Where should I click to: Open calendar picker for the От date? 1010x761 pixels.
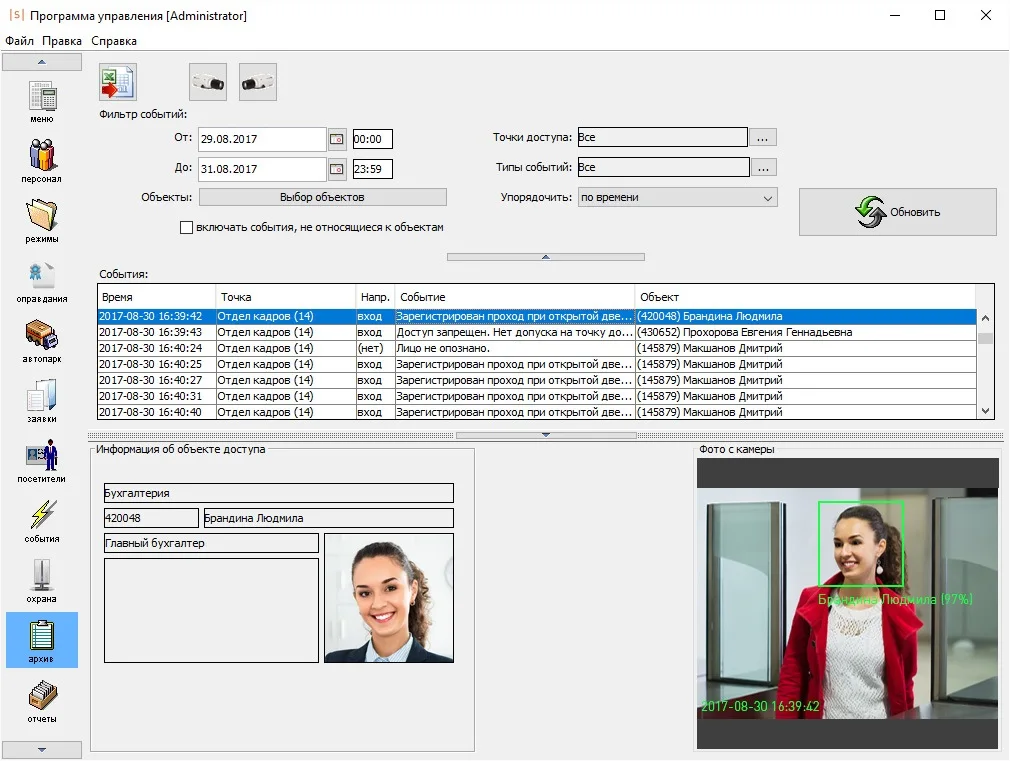pos(337,139)
